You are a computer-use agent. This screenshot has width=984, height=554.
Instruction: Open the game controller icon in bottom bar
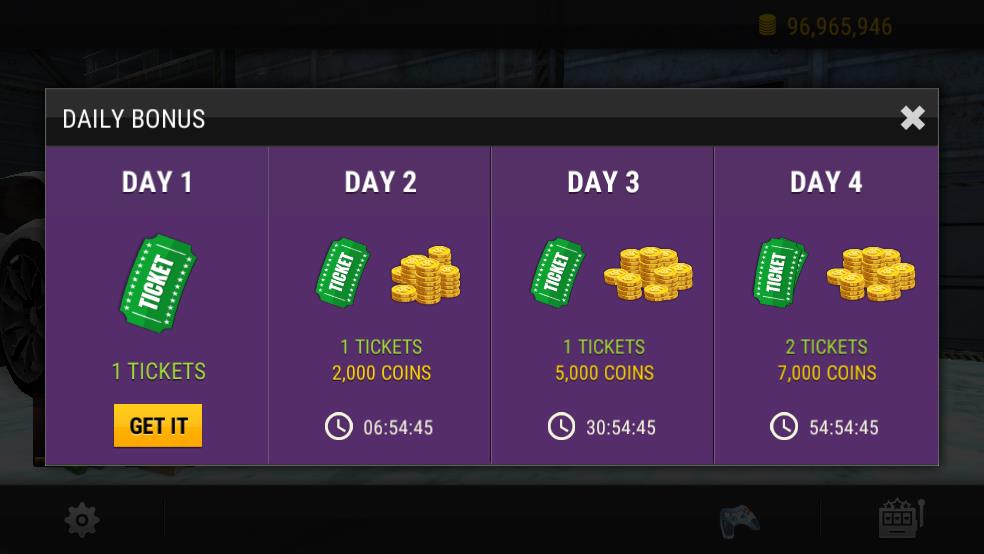[739, 520]
